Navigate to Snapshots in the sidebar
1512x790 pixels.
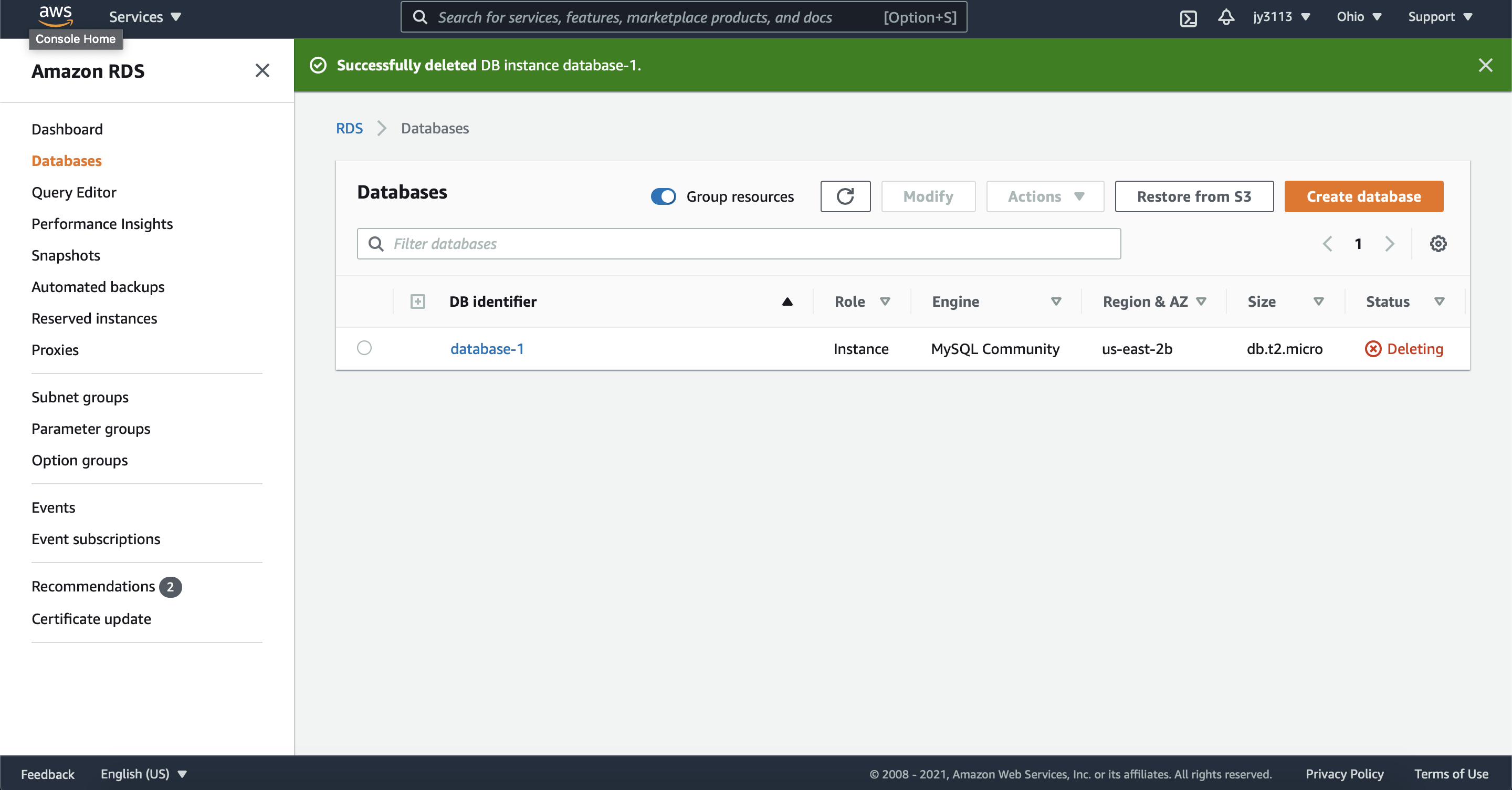point(66,255)
